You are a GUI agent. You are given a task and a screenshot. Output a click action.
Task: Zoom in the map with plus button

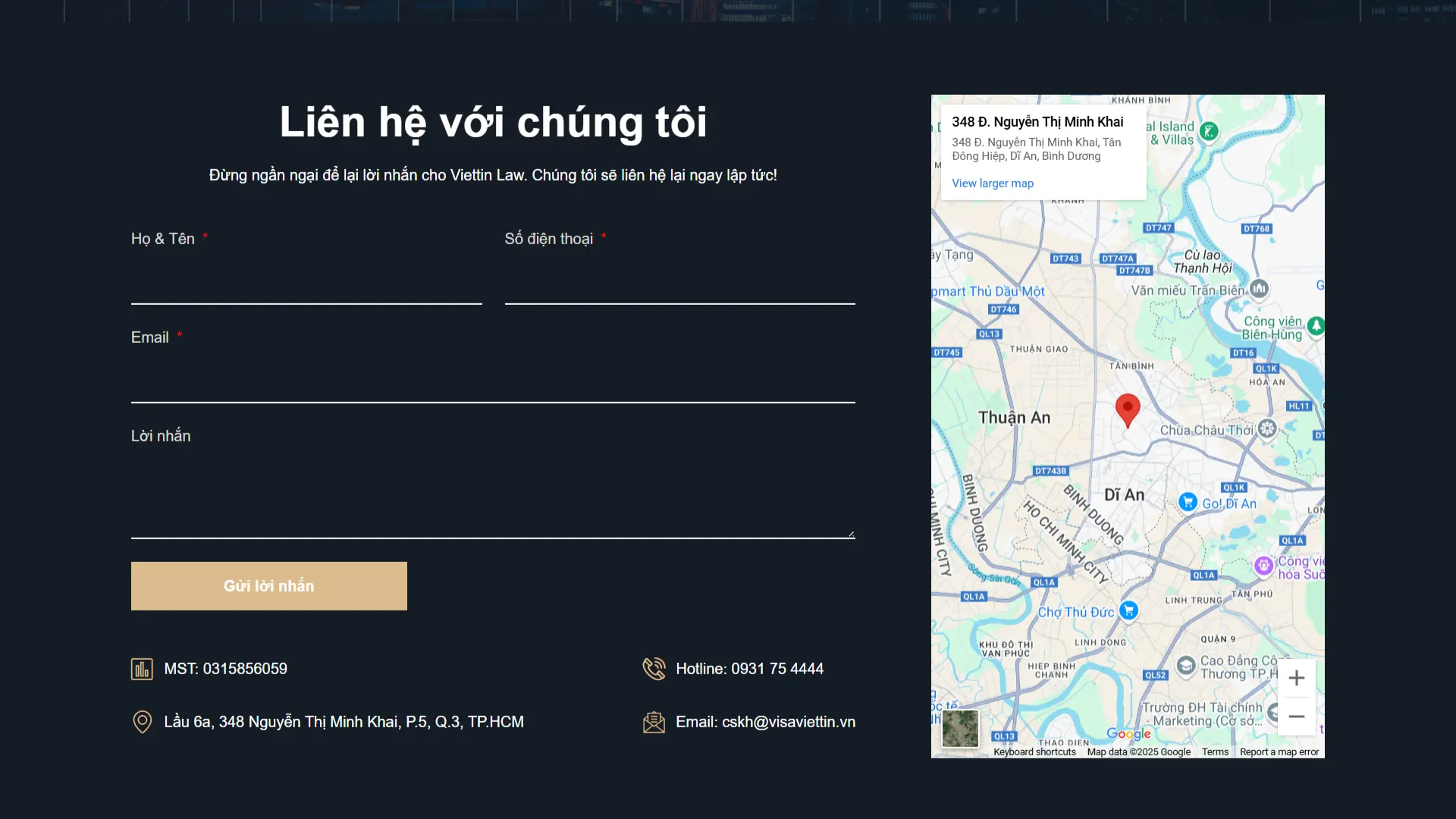click(1297, 678)
